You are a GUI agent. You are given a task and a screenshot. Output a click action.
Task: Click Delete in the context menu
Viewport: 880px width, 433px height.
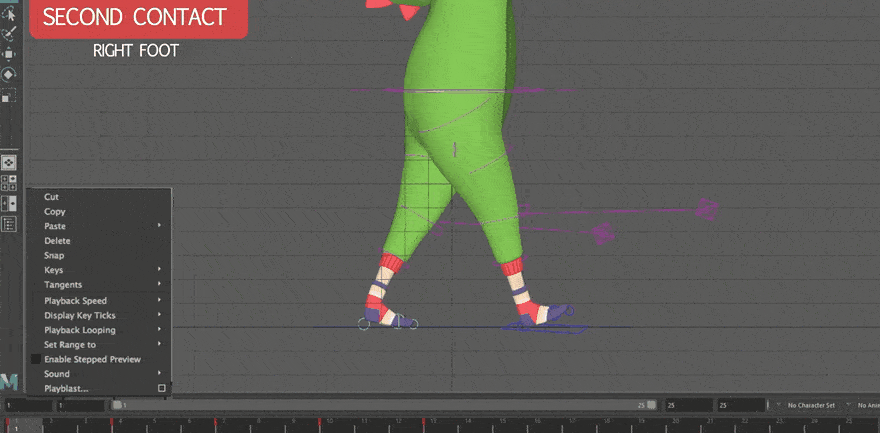click(57, 241)
